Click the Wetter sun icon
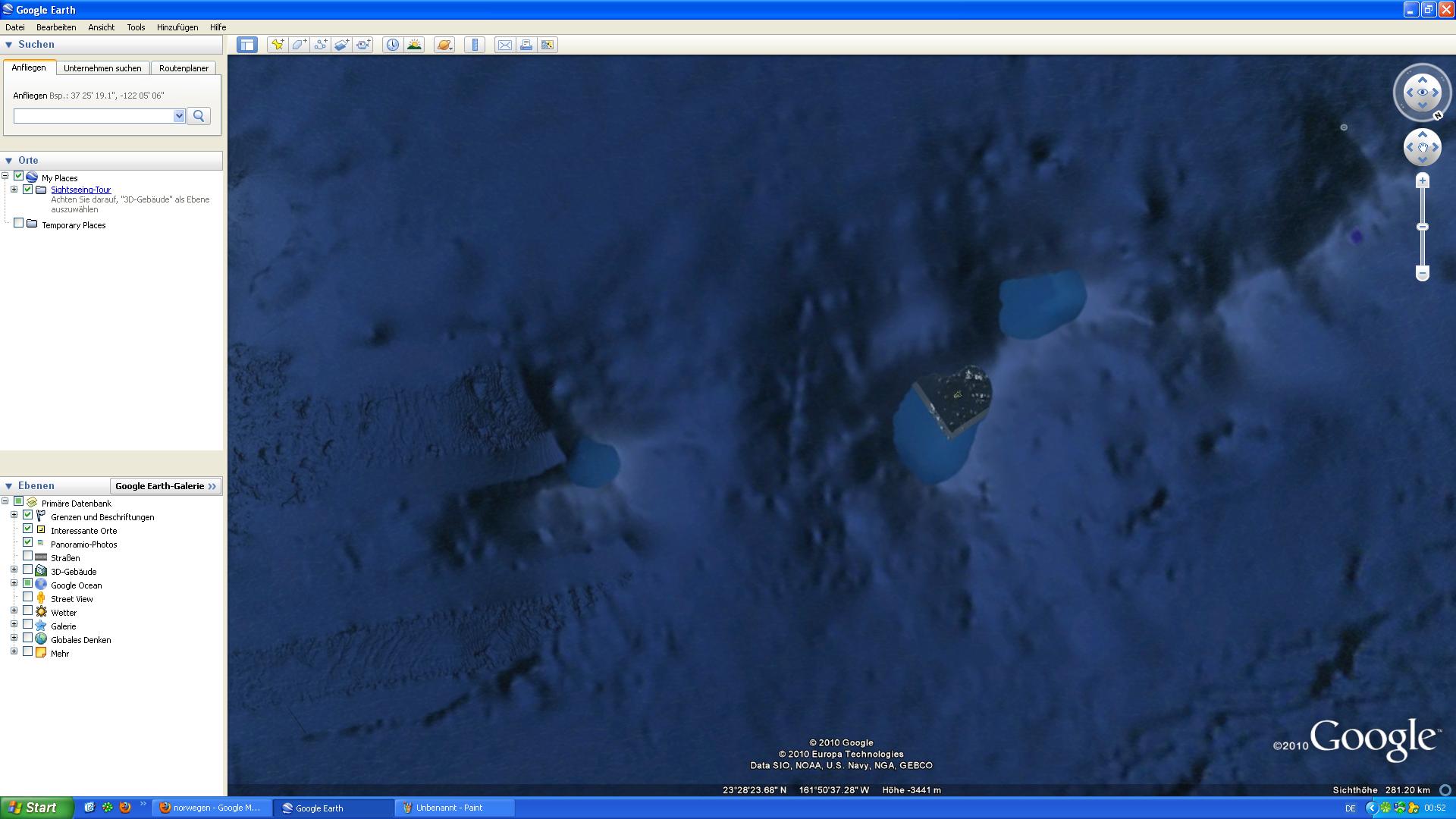Viewport: 1456px width, 819px height. click(x=41, y=612)
